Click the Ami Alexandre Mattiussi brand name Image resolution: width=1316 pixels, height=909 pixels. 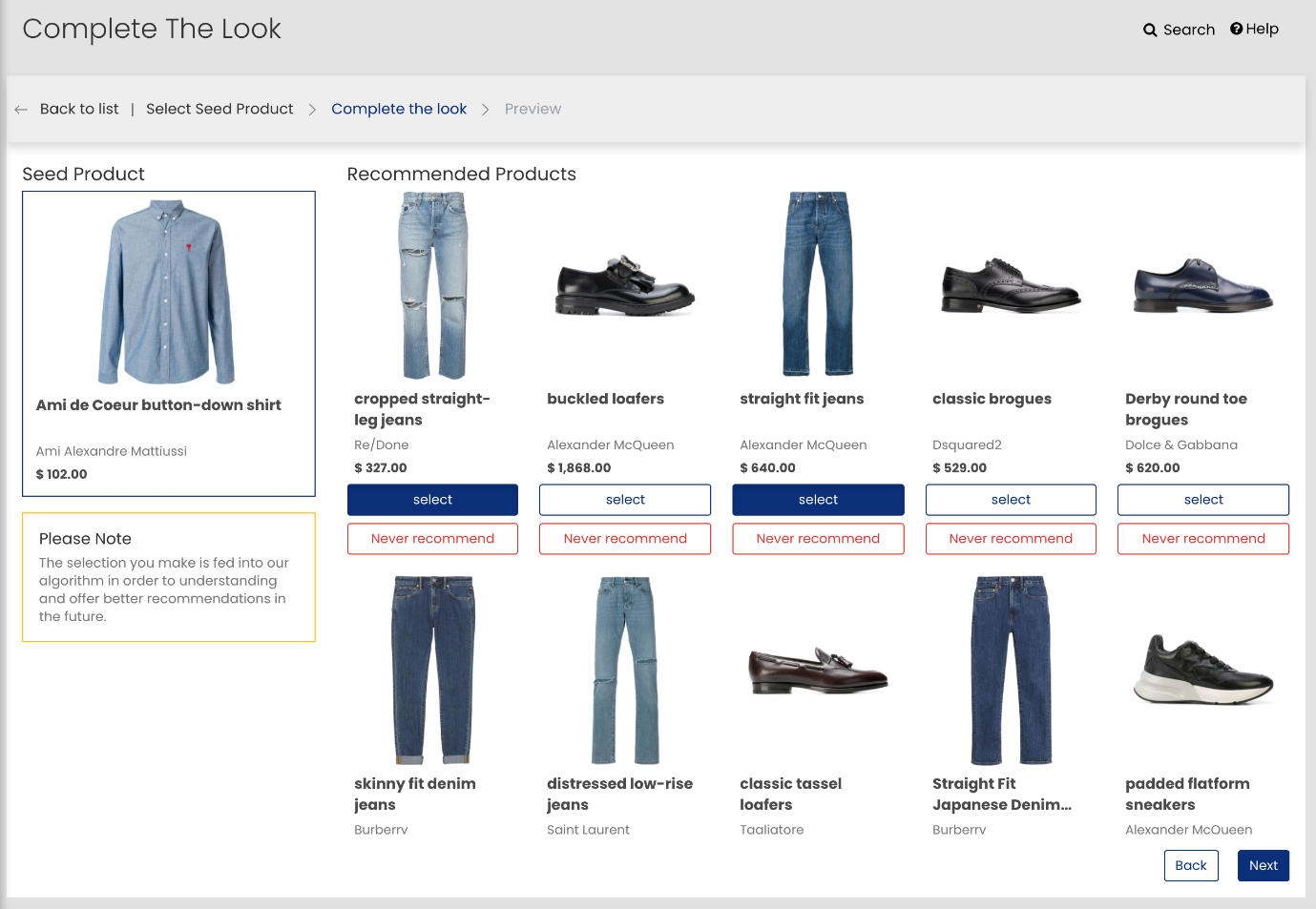(x=112, y=451)
